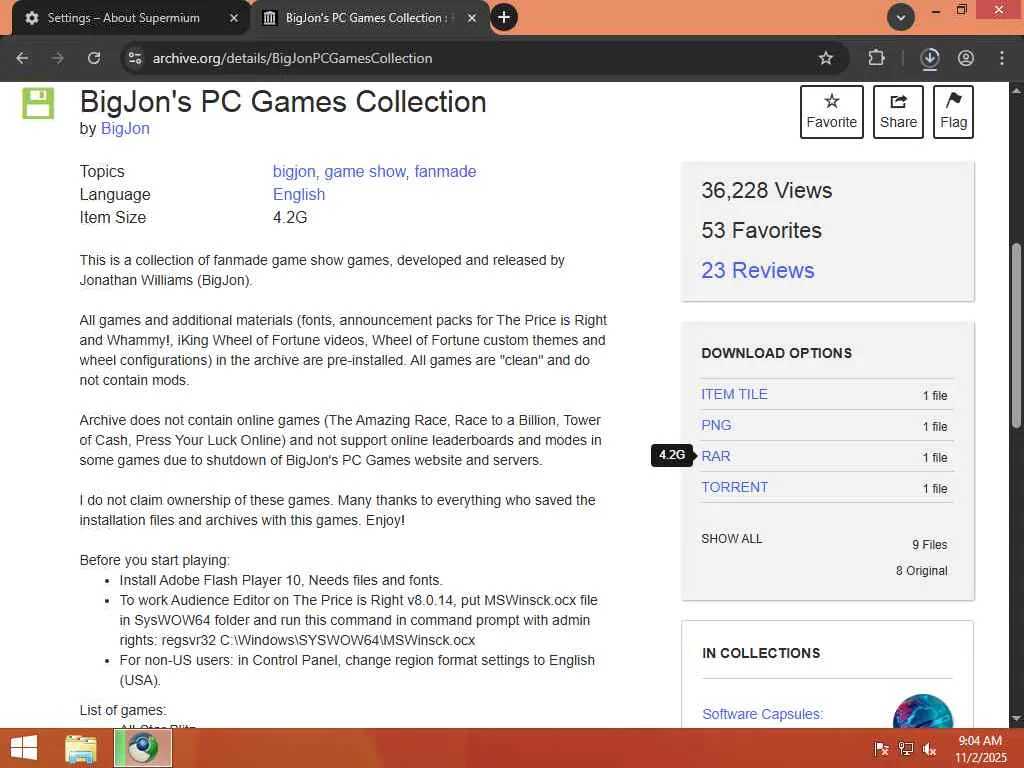Open a new tab with plus button
The height and width of the screenshot is (768, 1024).
tap(504, 17)
